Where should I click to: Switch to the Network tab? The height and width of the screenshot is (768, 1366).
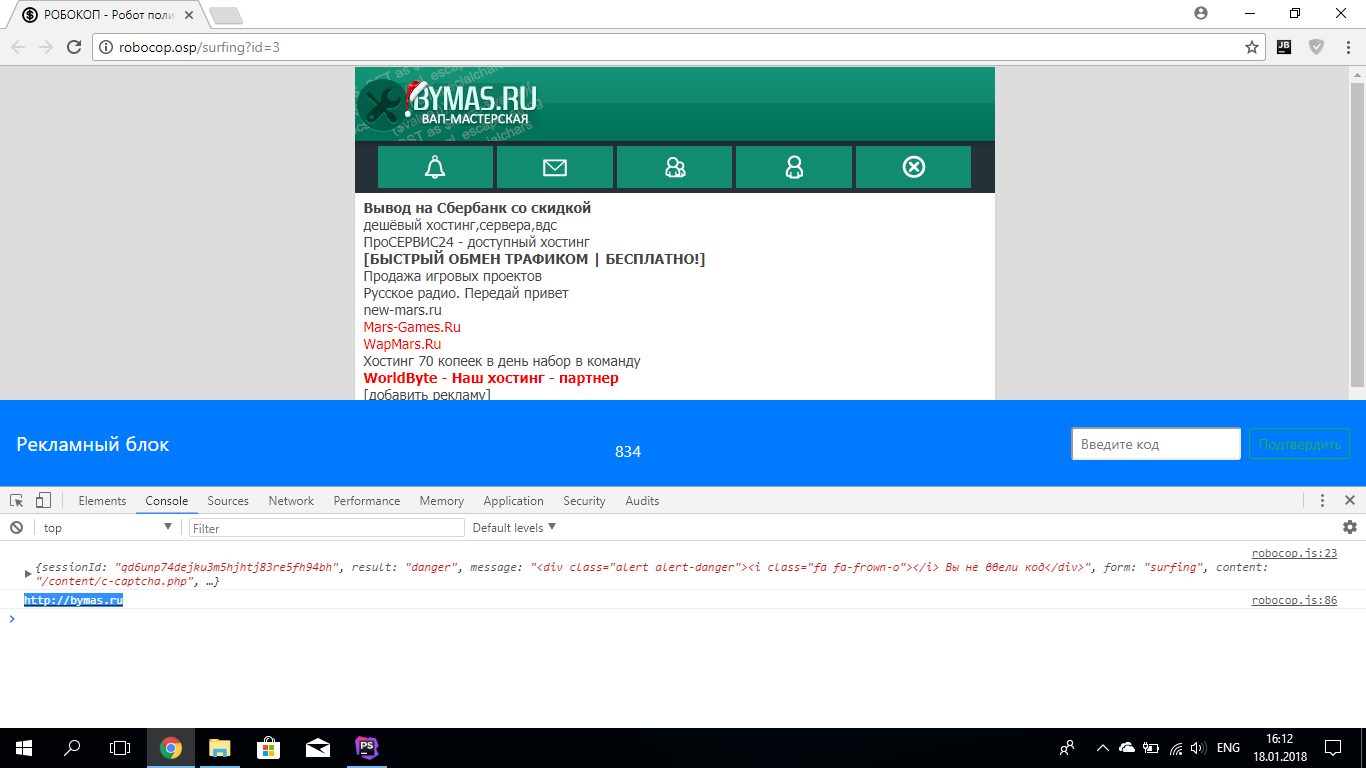291,501
